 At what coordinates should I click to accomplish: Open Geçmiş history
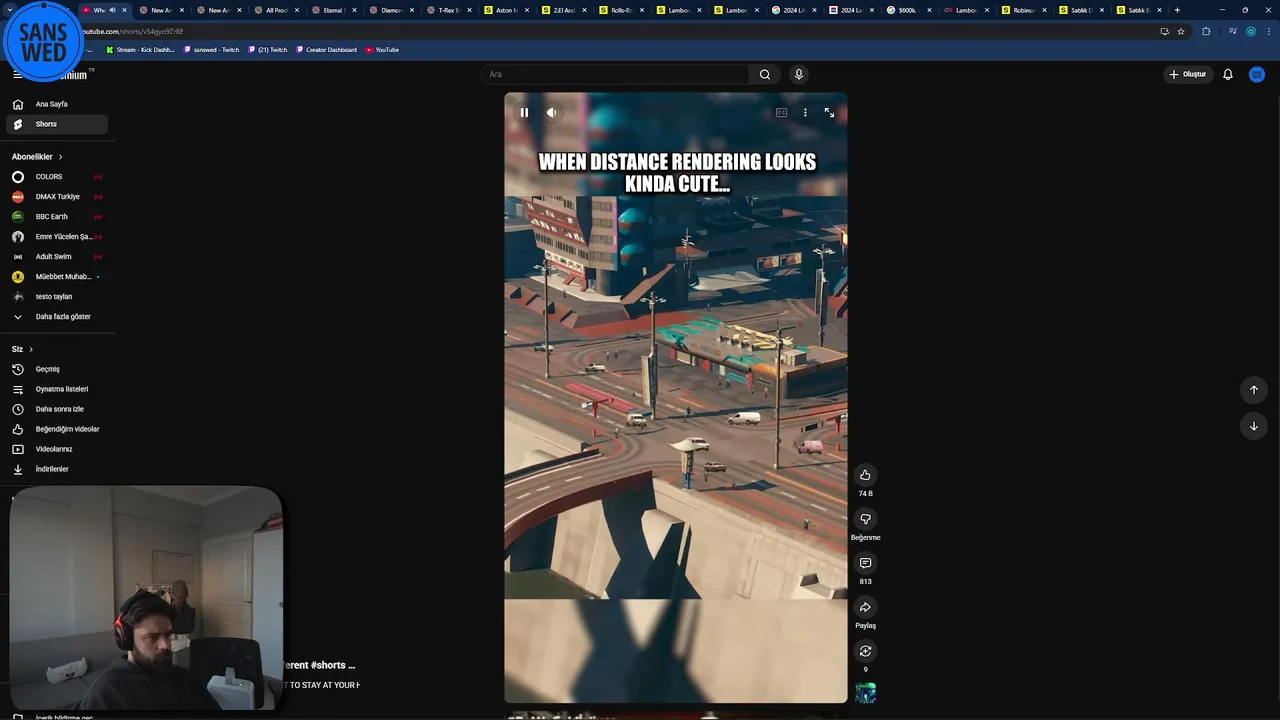click(57, 369)
